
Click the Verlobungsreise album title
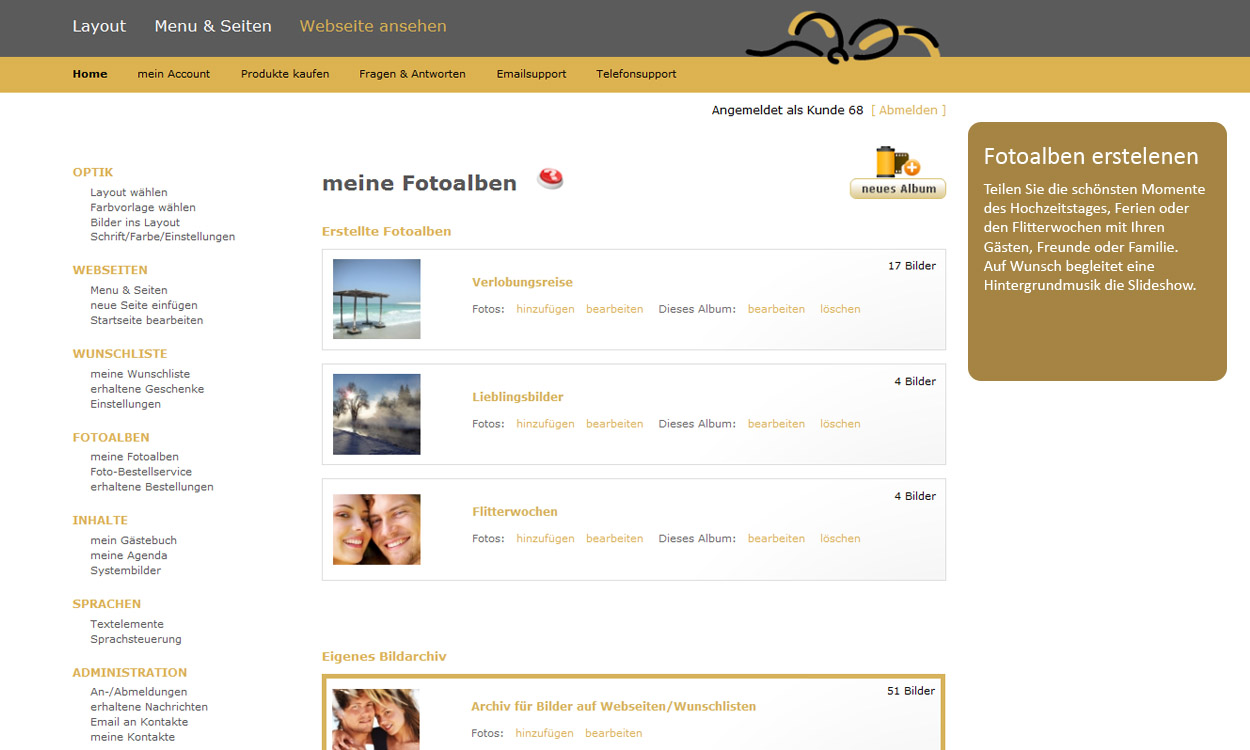point(522,282)
